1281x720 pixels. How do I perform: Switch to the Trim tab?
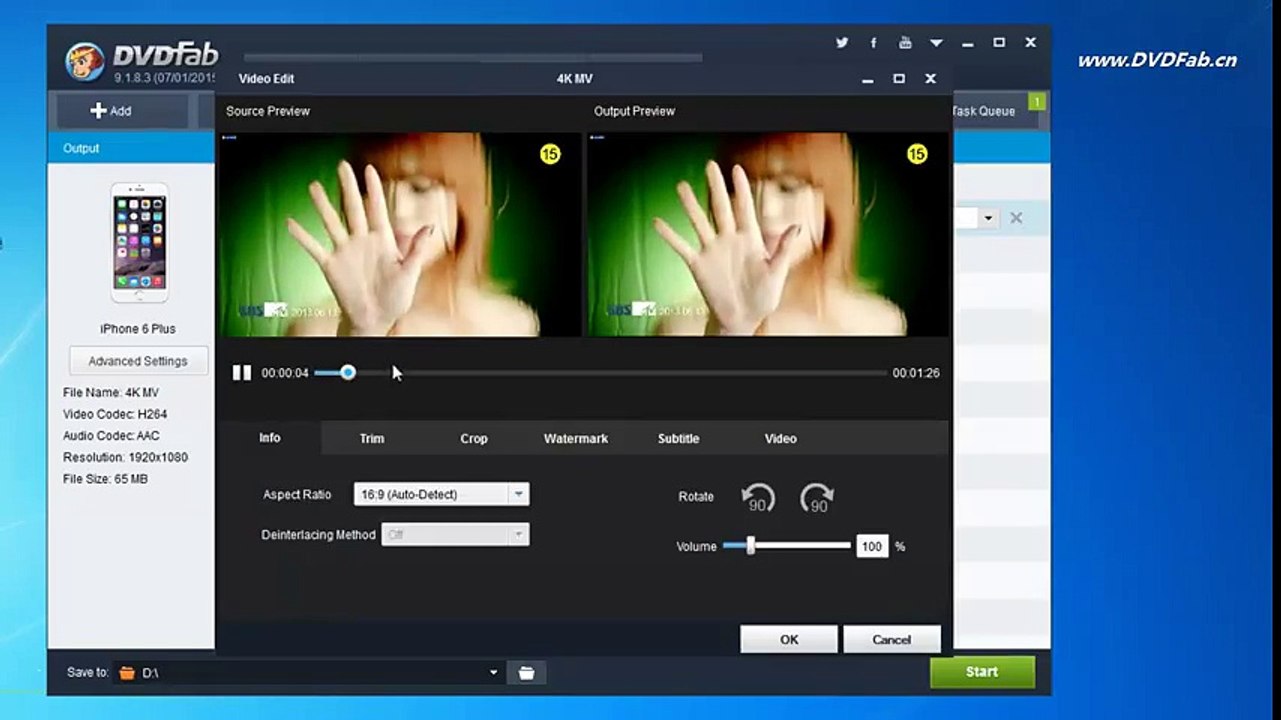[372, 438]
